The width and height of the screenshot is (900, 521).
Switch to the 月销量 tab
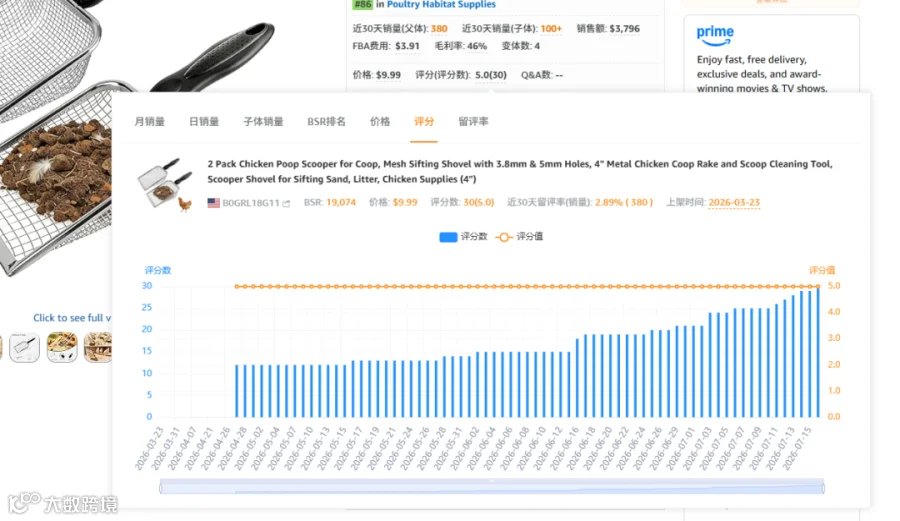(x=149, y=122)
